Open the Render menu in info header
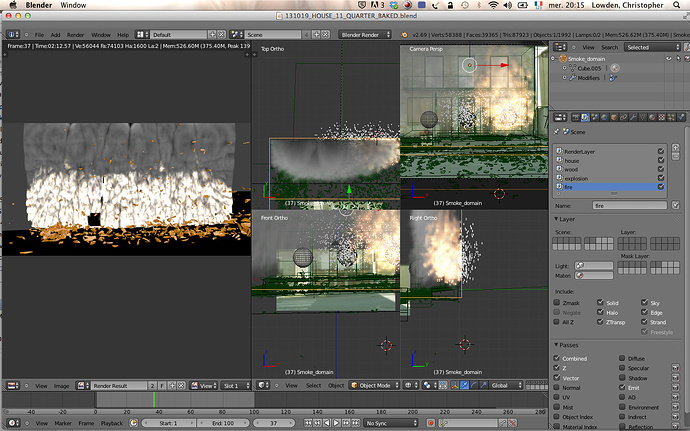 pos(75,35)
